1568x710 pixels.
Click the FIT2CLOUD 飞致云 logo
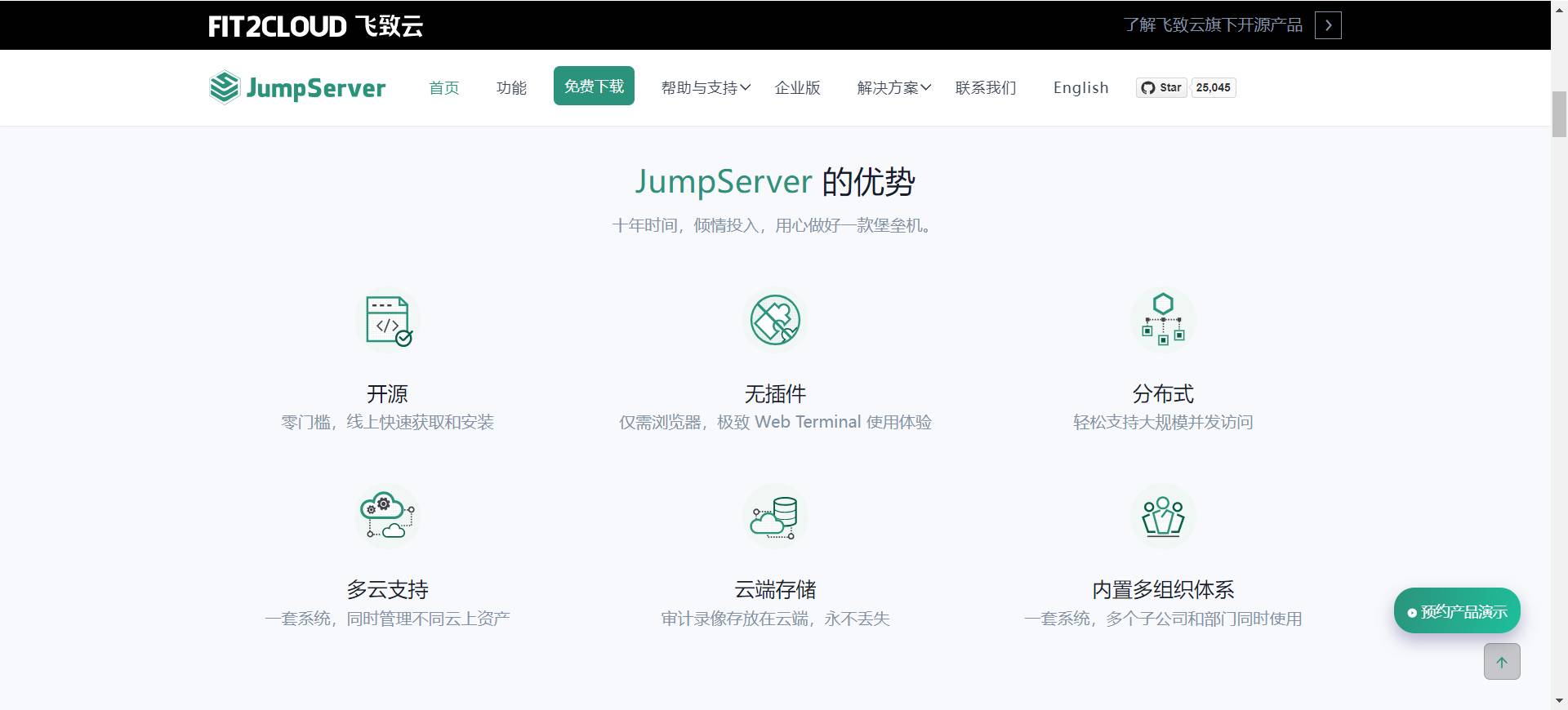pos(315,26)
